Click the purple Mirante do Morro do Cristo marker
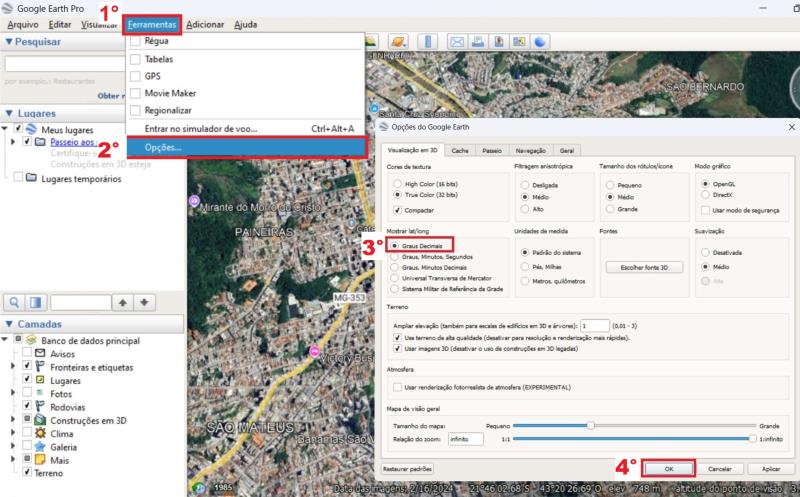 (x=194, y=201)
